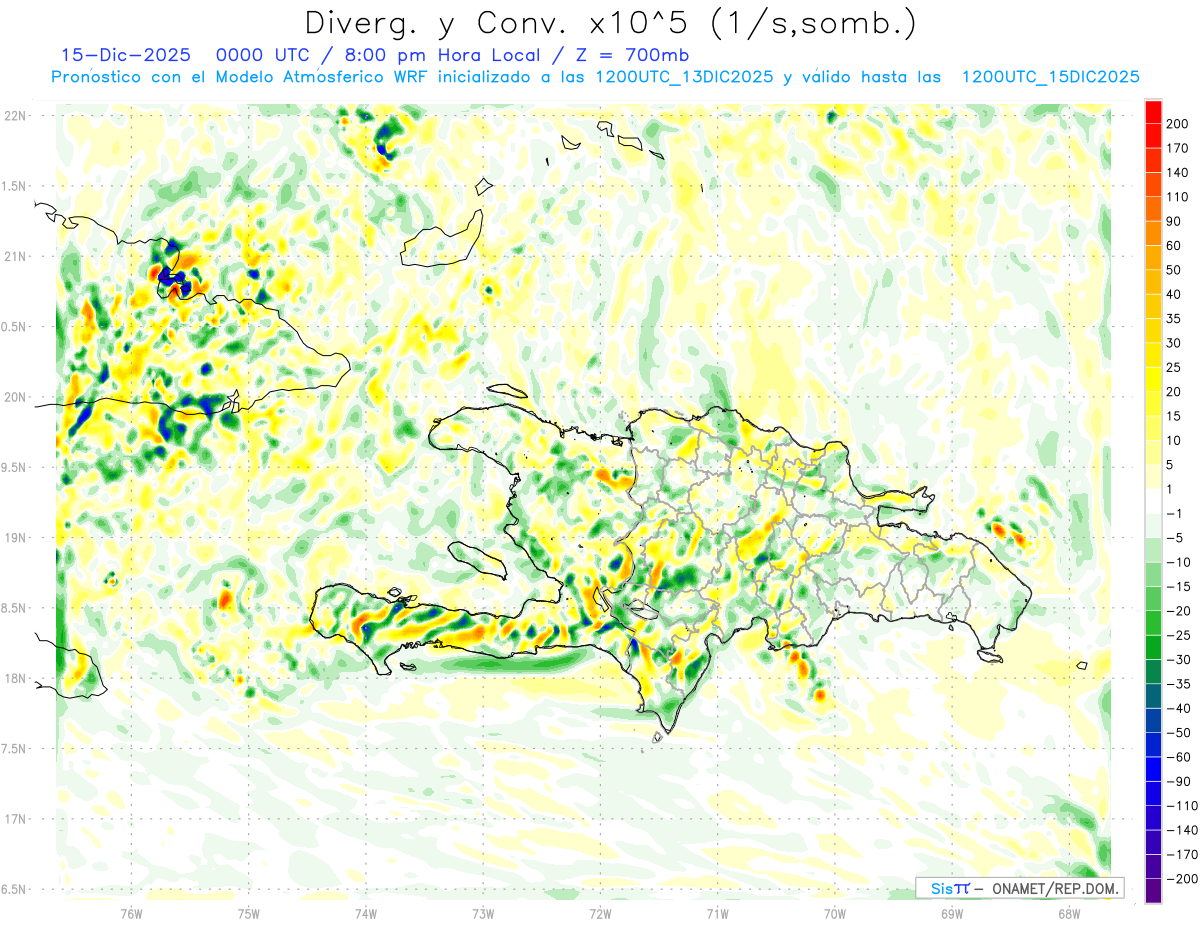Click the green swatch between -25 and -30

(x=1153, y=647)
